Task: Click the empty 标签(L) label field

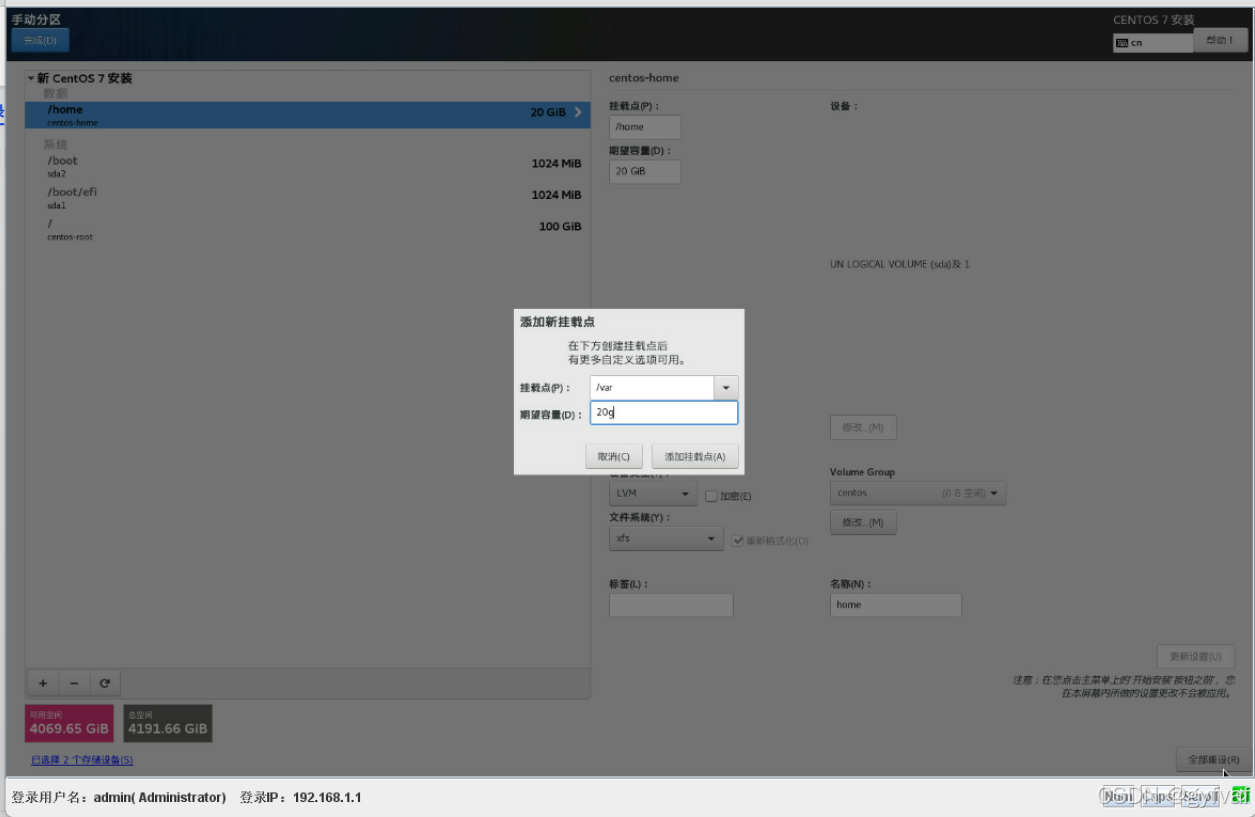Action: click(671, 605)
